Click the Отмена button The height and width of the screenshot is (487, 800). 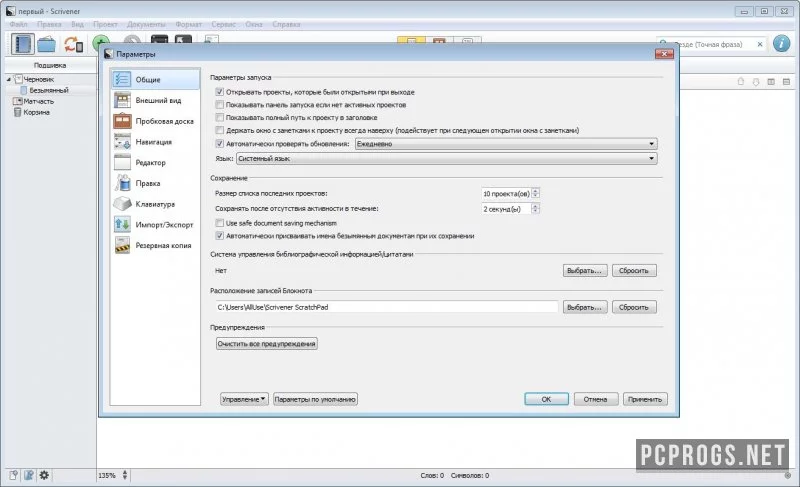[595, 399]
